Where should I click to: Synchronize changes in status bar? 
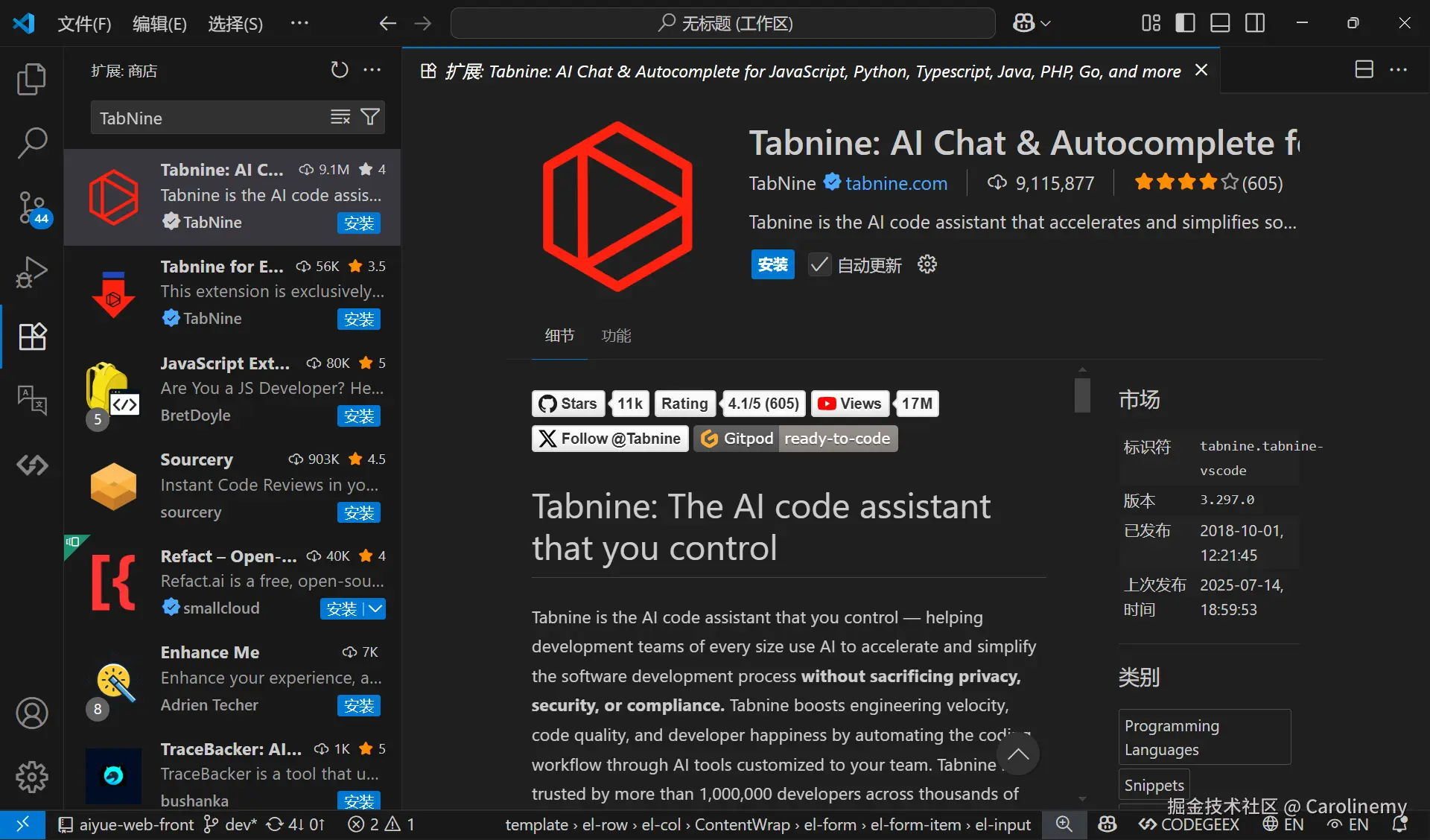click(296, 824)
